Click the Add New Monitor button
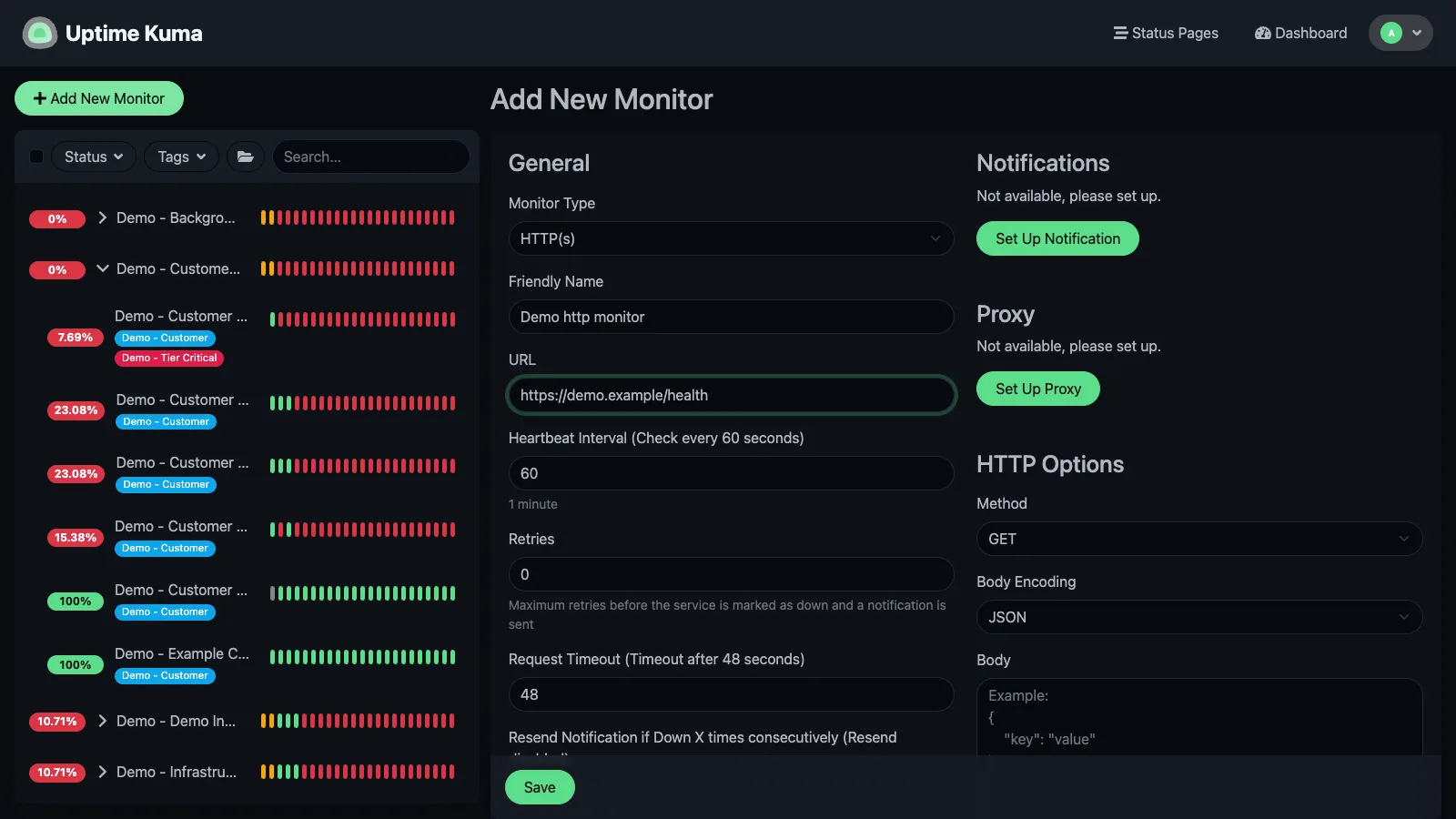The image size is (1456, 819). (x=99, y=98)
